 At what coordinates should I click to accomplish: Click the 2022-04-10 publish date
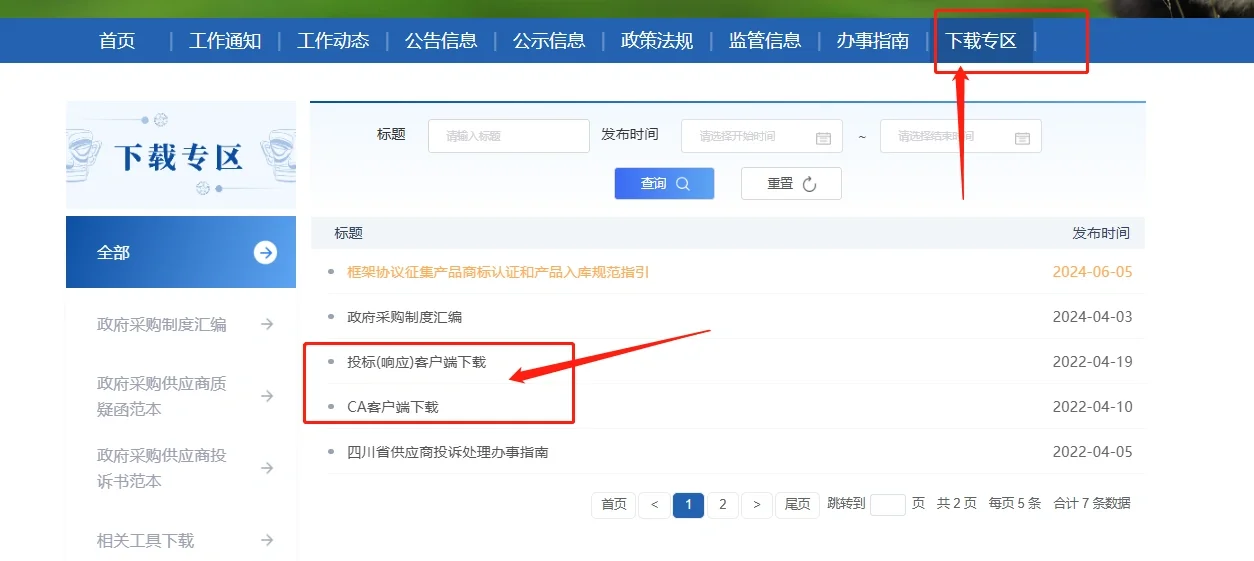[x=1092, y=407]
